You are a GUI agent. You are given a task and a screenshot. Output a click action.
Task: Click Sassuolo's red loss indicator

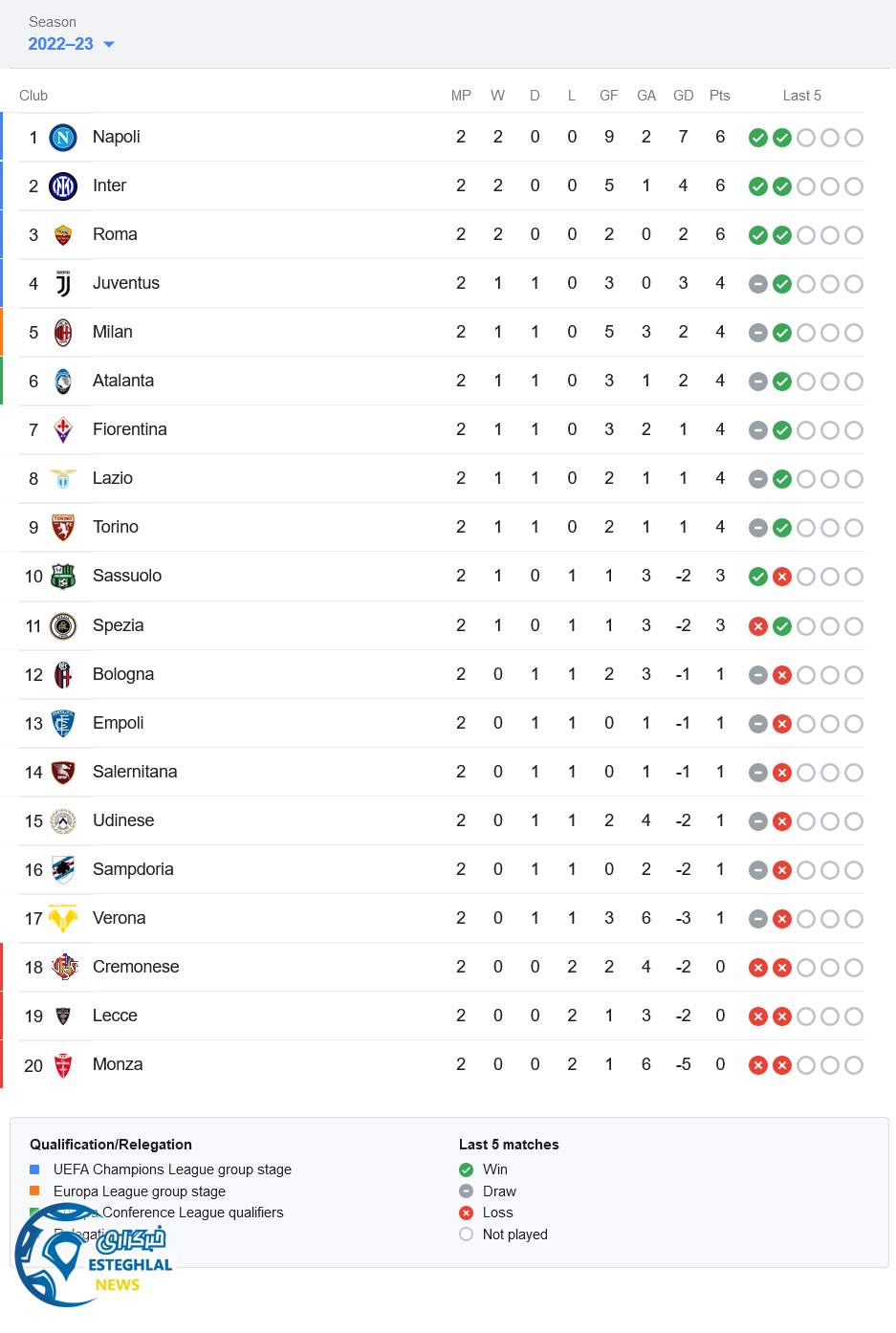point(782,577)
